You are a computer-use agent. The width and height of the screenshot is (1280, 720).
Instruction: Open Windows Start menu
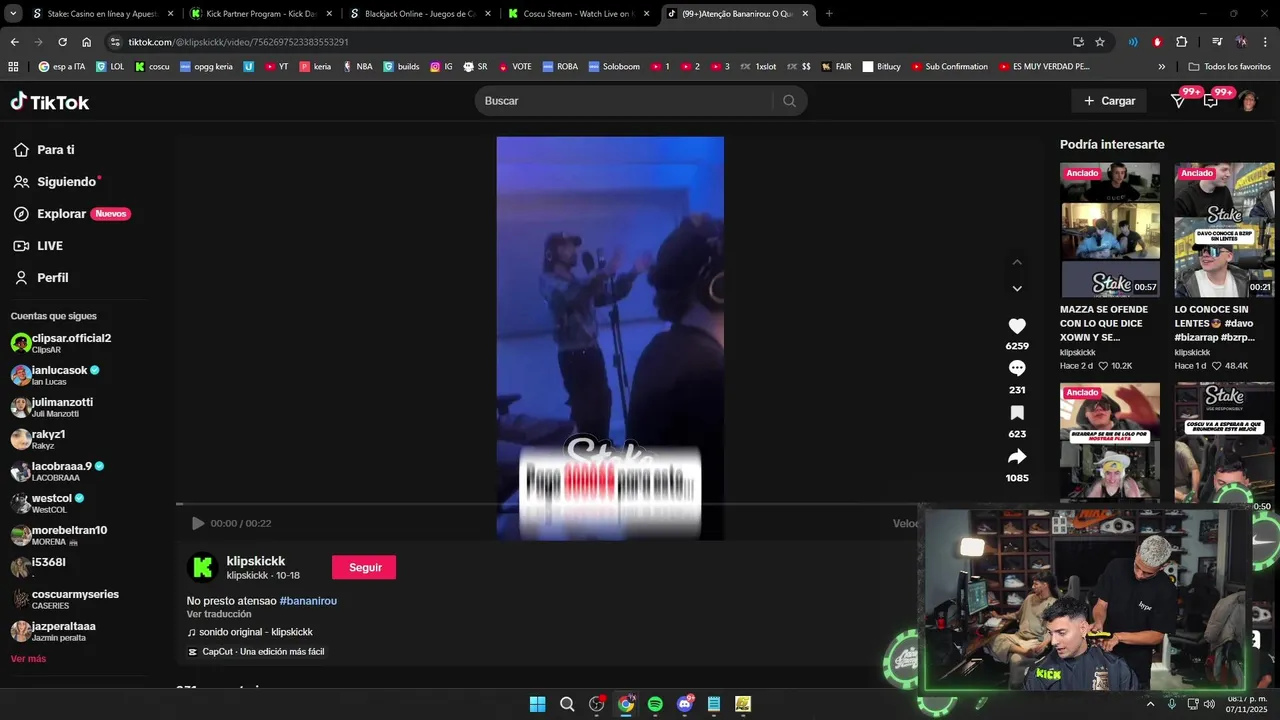tap(537, 704)
